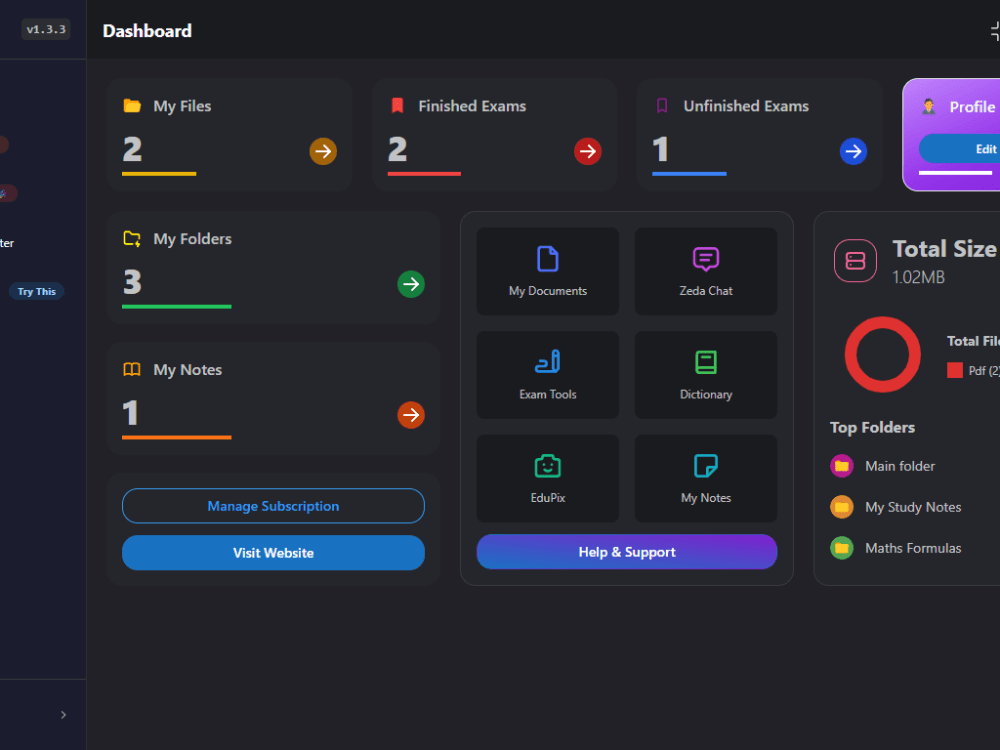Click the Total Size storage icon
The width and height of the screenshot is (1000, 750).
[855, 260]
